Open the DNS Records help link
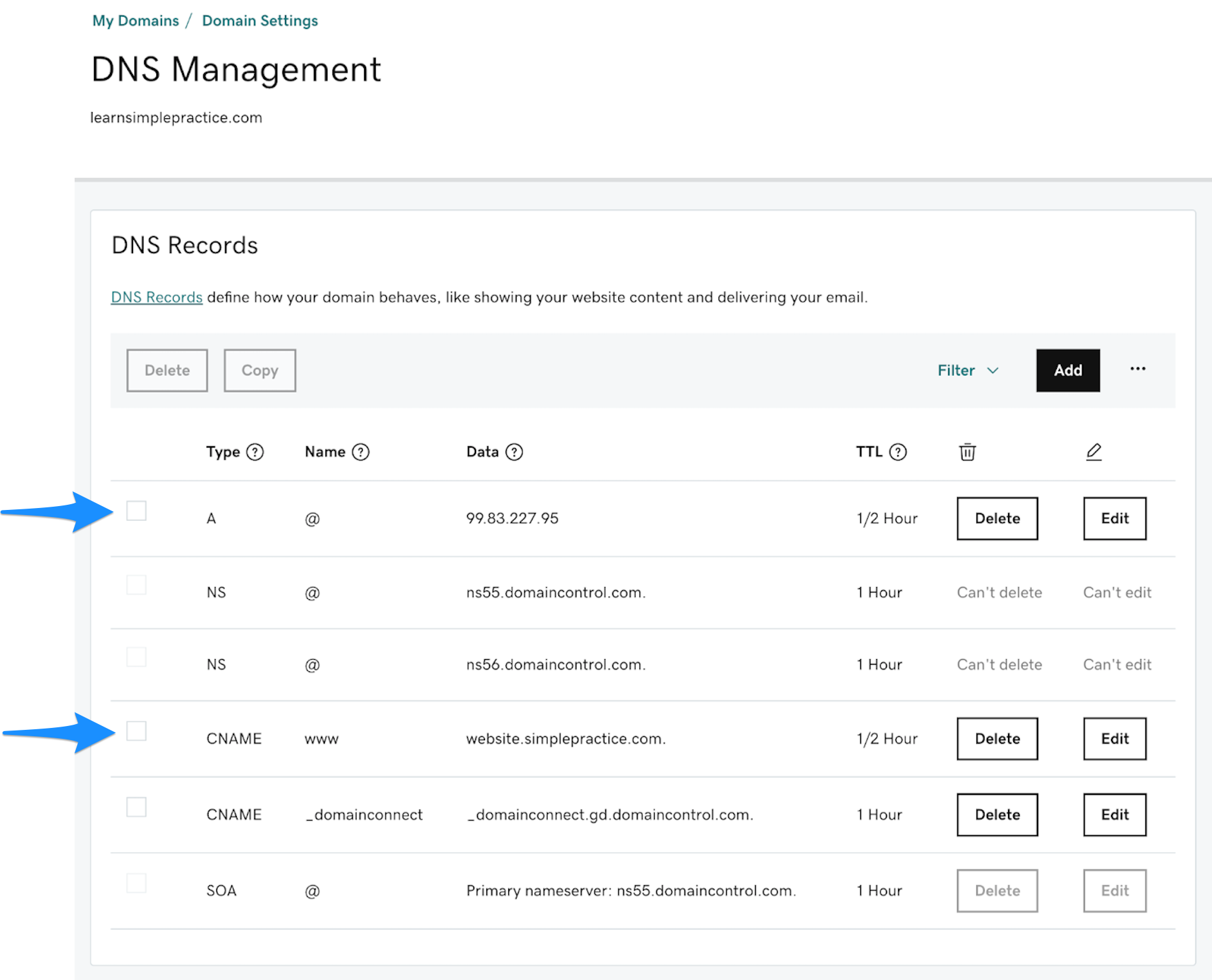1212x980 pixels. coord(156,297)
